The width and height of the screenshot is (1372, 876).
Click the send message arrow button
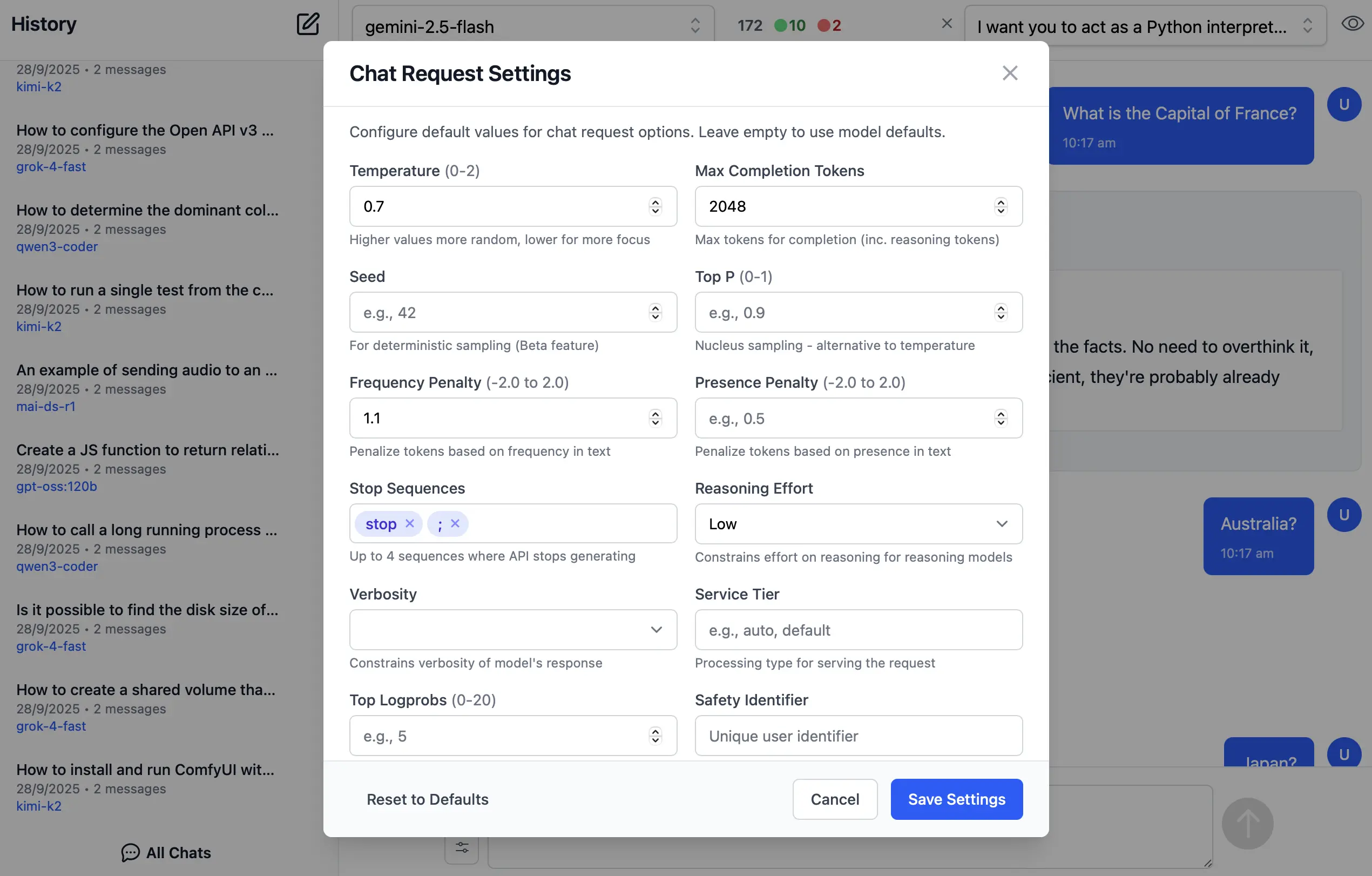click(1247, 823)
